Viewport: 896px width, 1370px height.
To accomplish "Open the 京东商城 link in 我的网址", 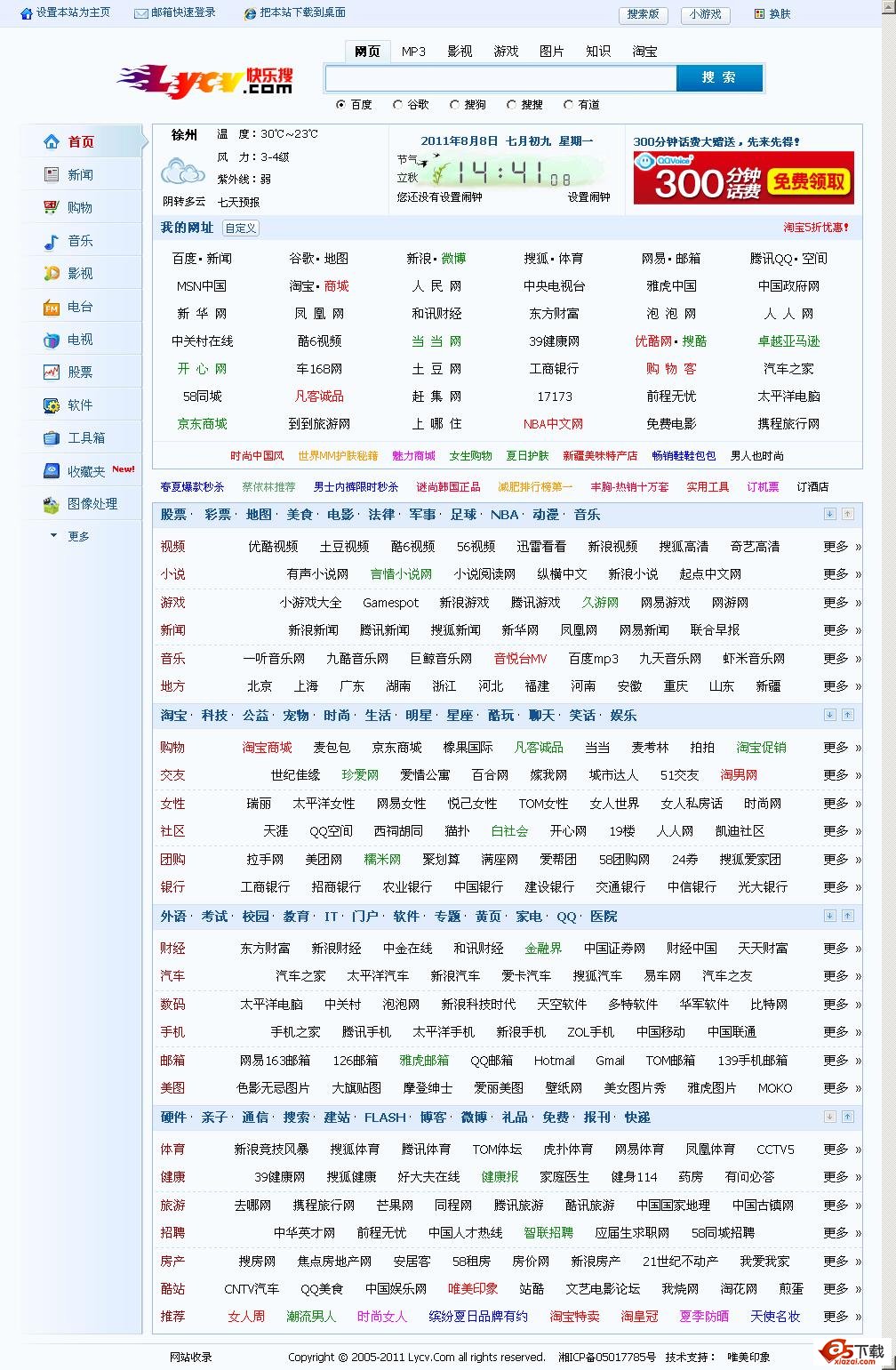I will pos(203,424).
